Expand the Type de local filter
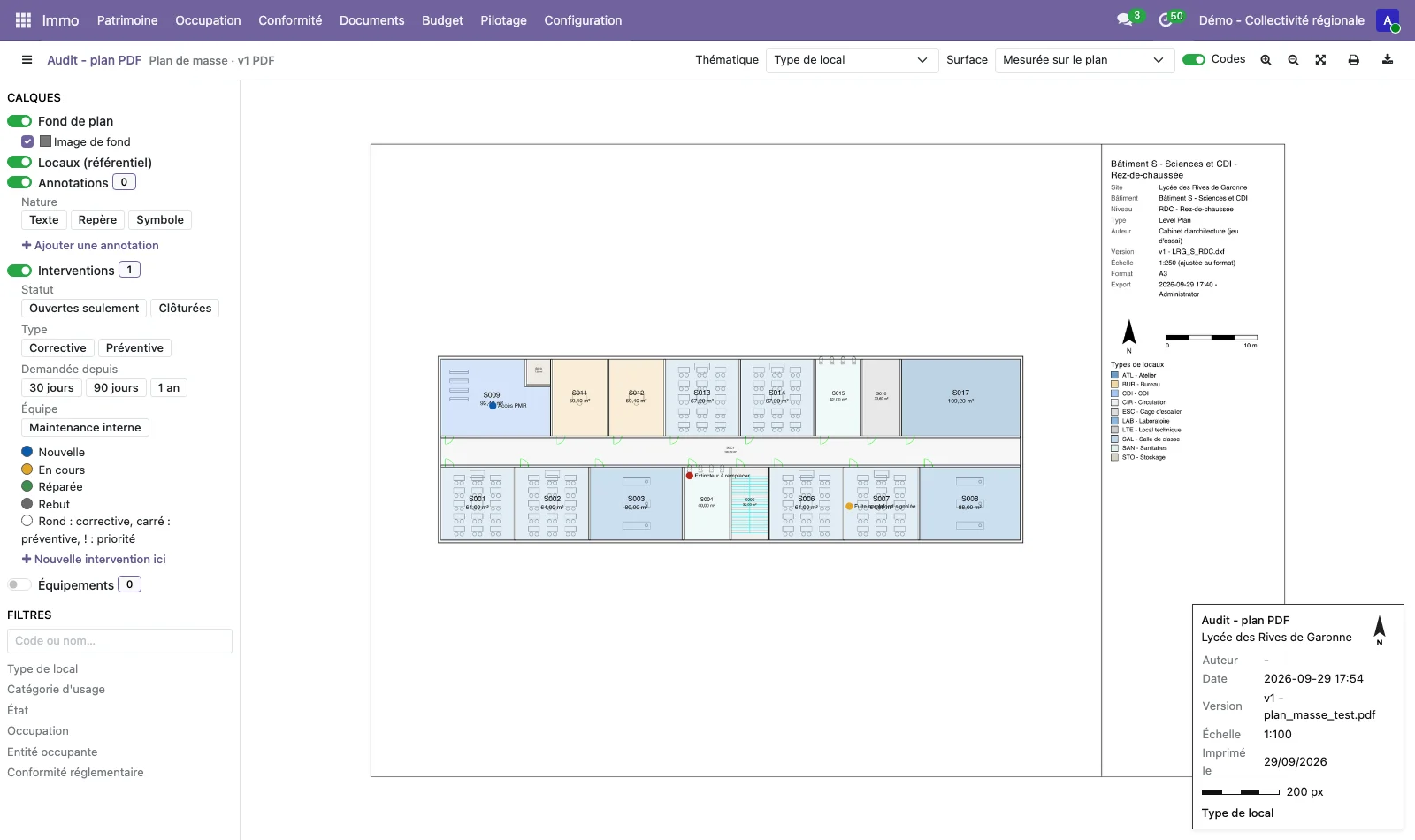Screen dimensions: 1415x840 (x=42, y=669)
